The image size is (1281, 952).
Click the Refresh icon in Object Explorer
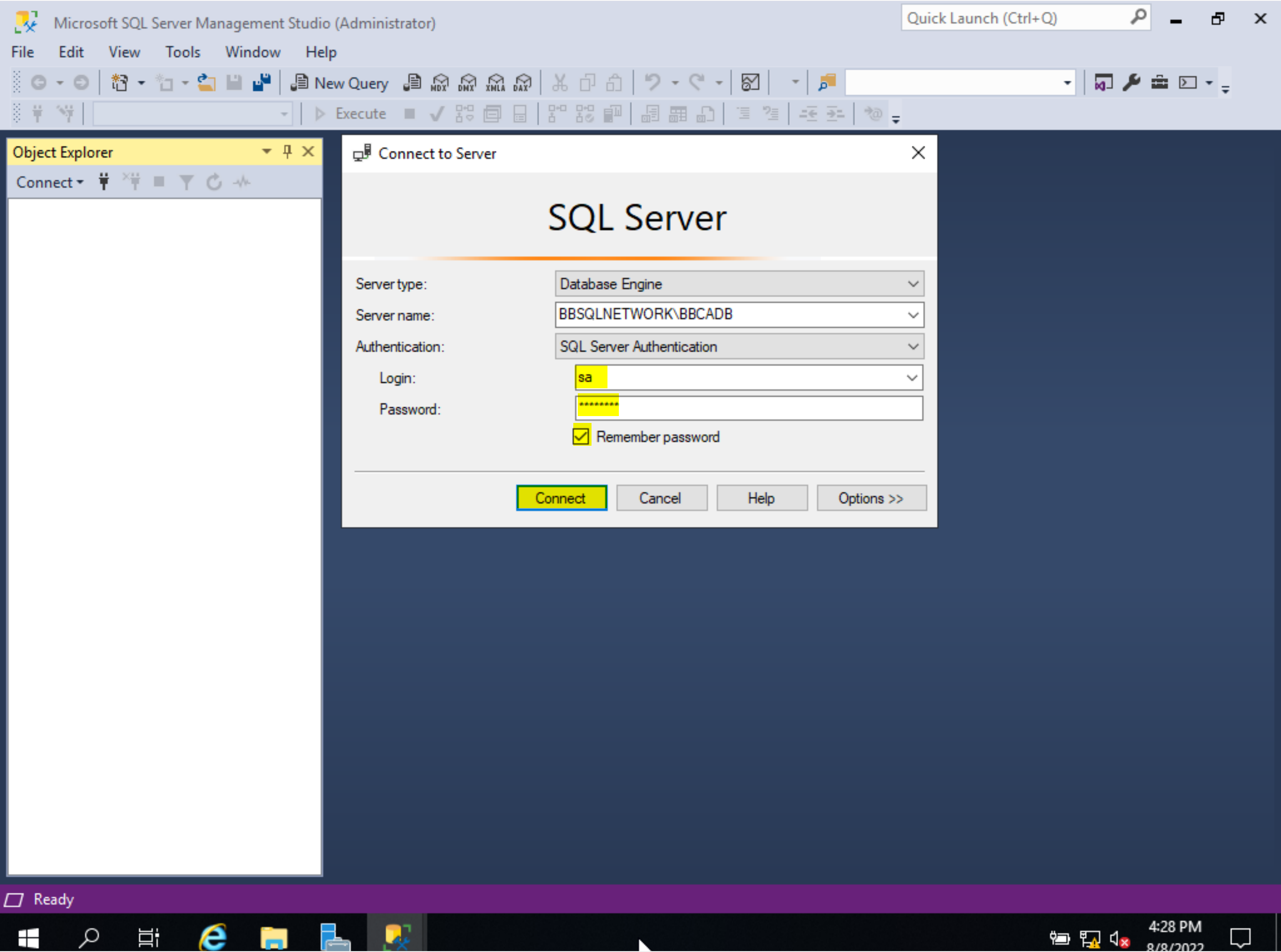214,182
